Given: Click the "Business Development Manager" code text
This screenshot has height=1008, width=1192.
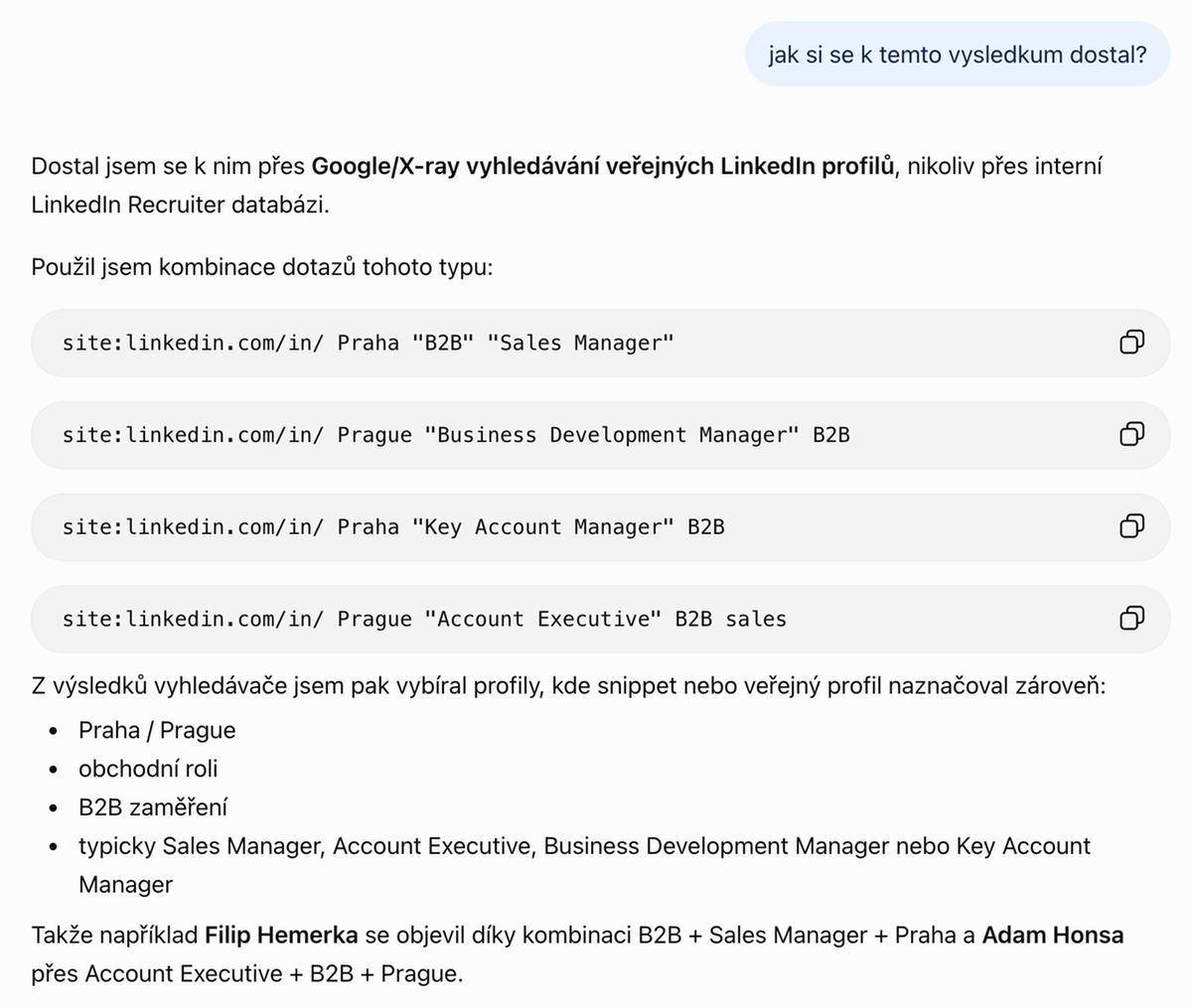Looking at the screenshot, I should (x=456, y=435).
